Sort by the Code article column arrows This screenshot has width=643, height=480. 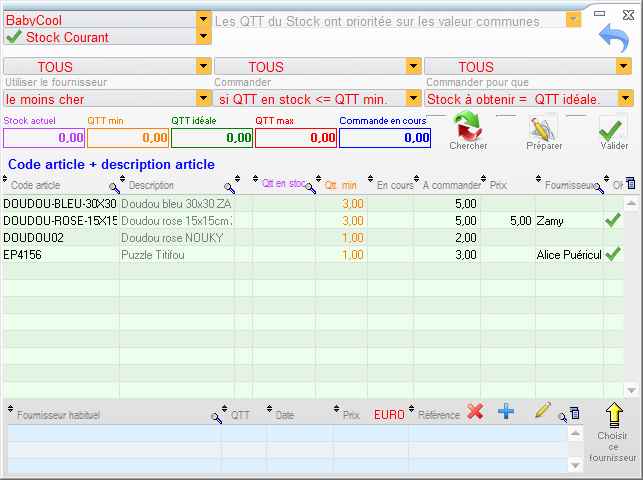[x=5, y=179]
